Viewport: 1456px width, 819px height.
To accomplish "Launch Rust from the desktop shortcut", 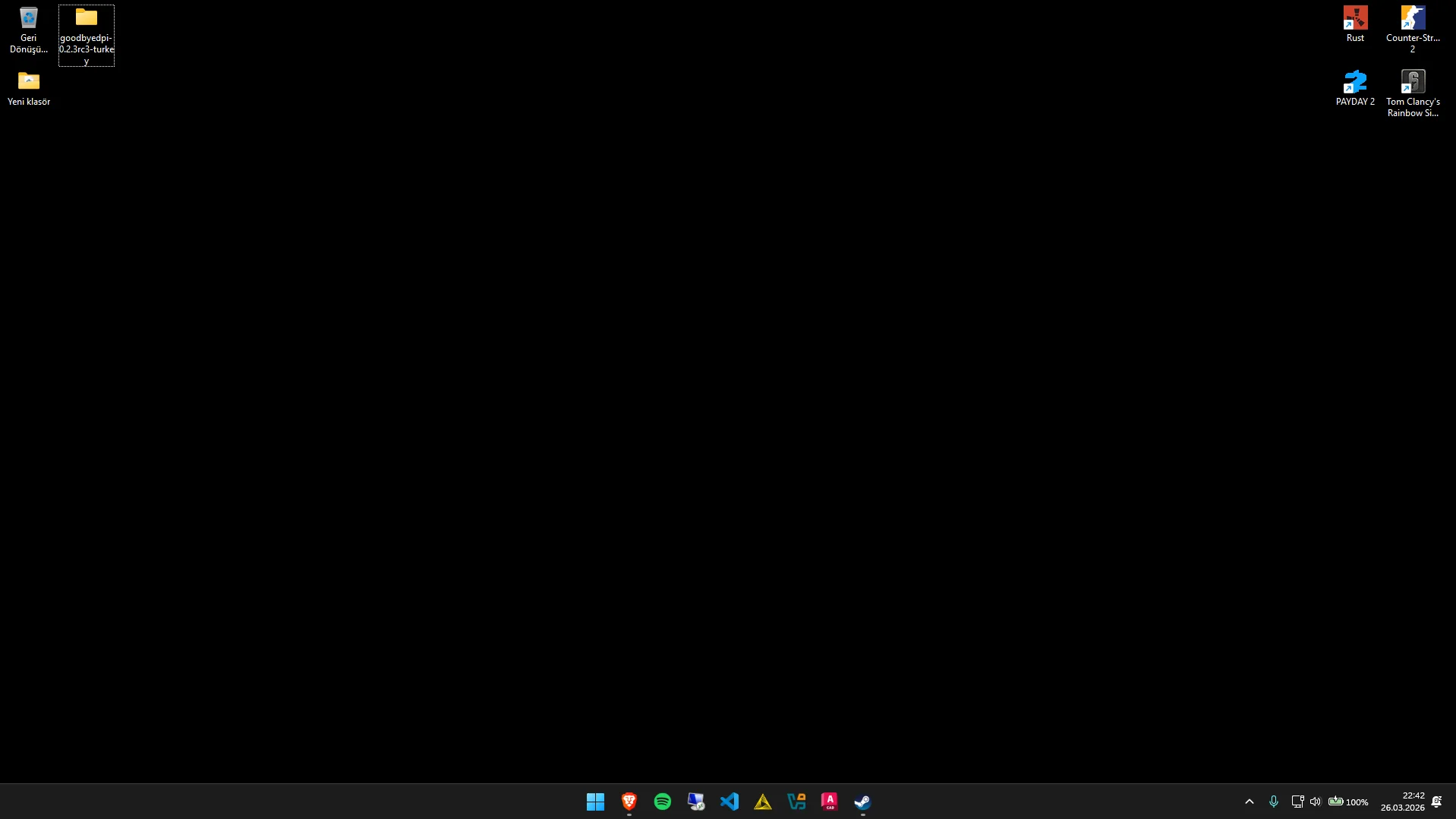I will point(1354,19).
